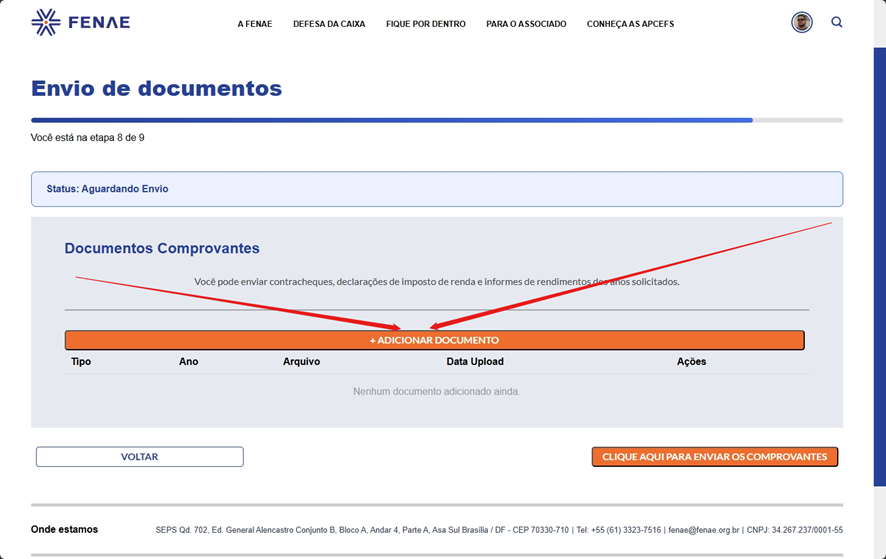
Task: Open the Defesa da Caixa menu
Action: (329, 24)
